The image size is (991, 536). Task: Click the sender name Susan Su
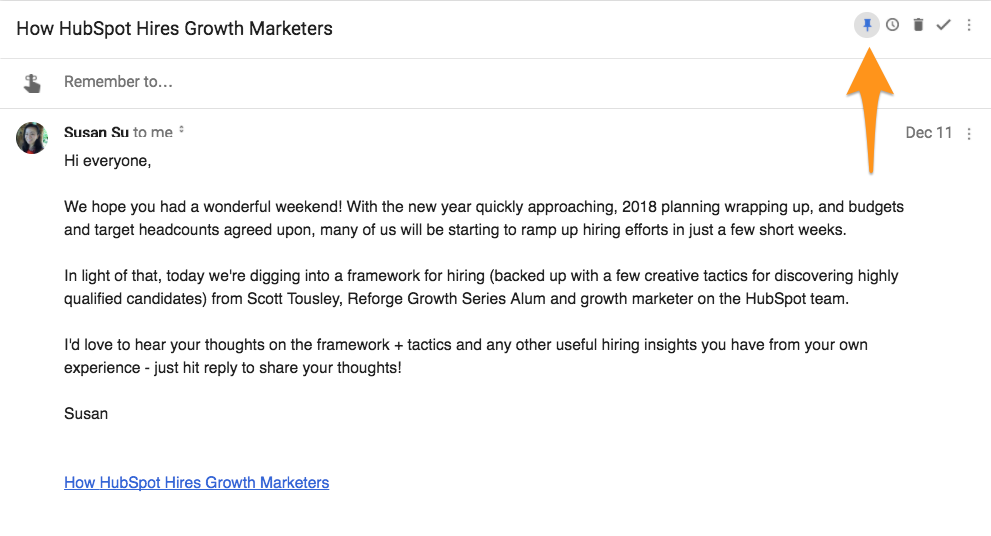[96, 132]
